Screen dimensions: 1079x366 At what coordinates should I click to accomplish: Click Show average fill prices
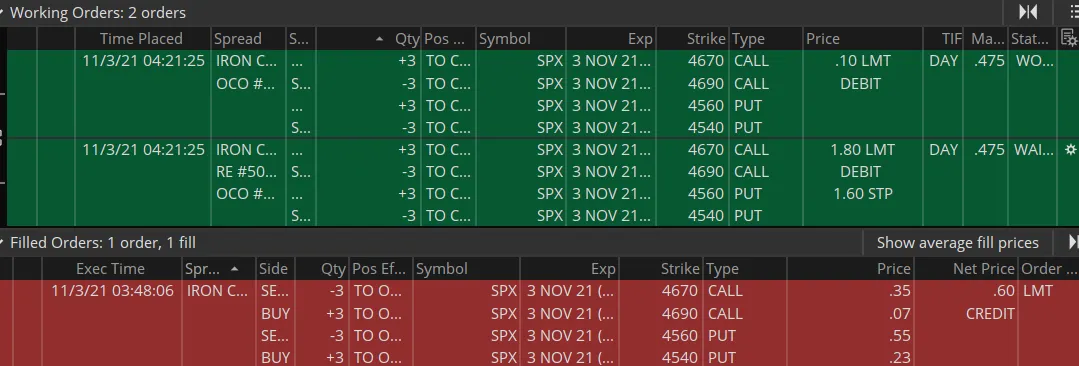pyautogui.click(x=957, y=242)
